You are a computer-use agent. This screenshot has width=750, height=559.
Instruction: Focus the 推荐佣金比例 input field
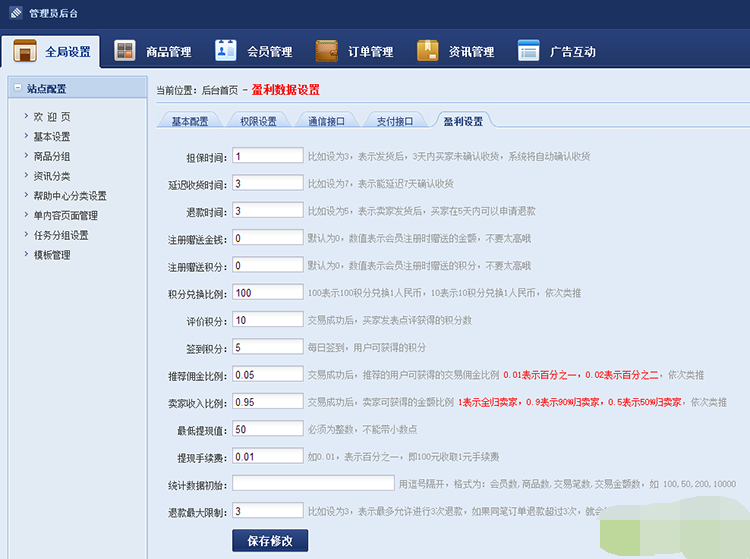pyautogui.click(x=268, y=373)
